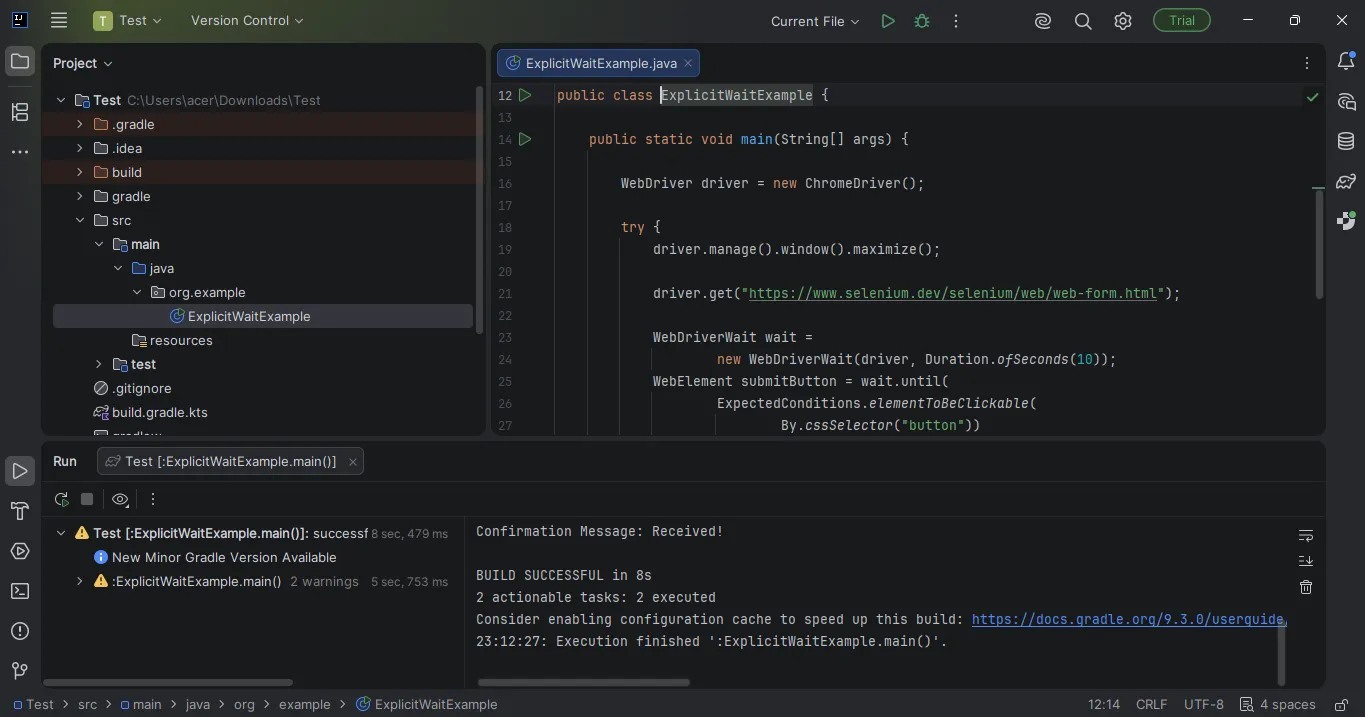1365x717 pixels.
Task: Start debugging with the bug icon
Action: click(x=922, y=21)
